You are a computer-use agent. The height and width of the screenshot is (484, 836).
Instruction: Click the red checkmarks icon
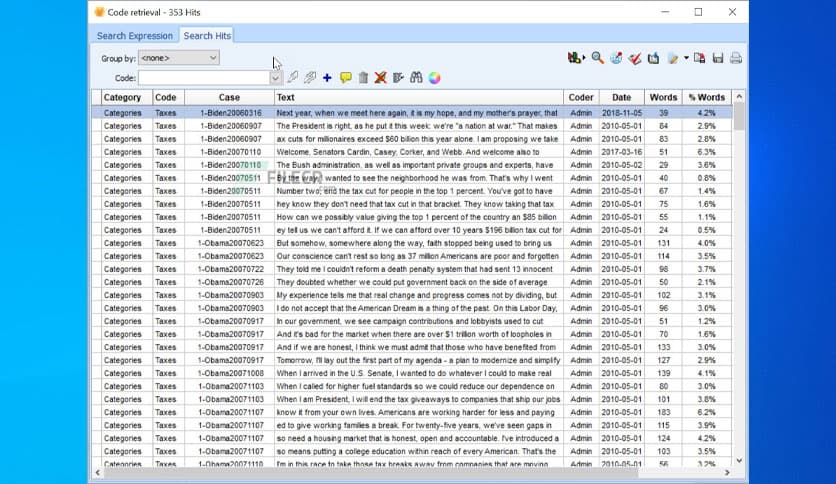634,58
